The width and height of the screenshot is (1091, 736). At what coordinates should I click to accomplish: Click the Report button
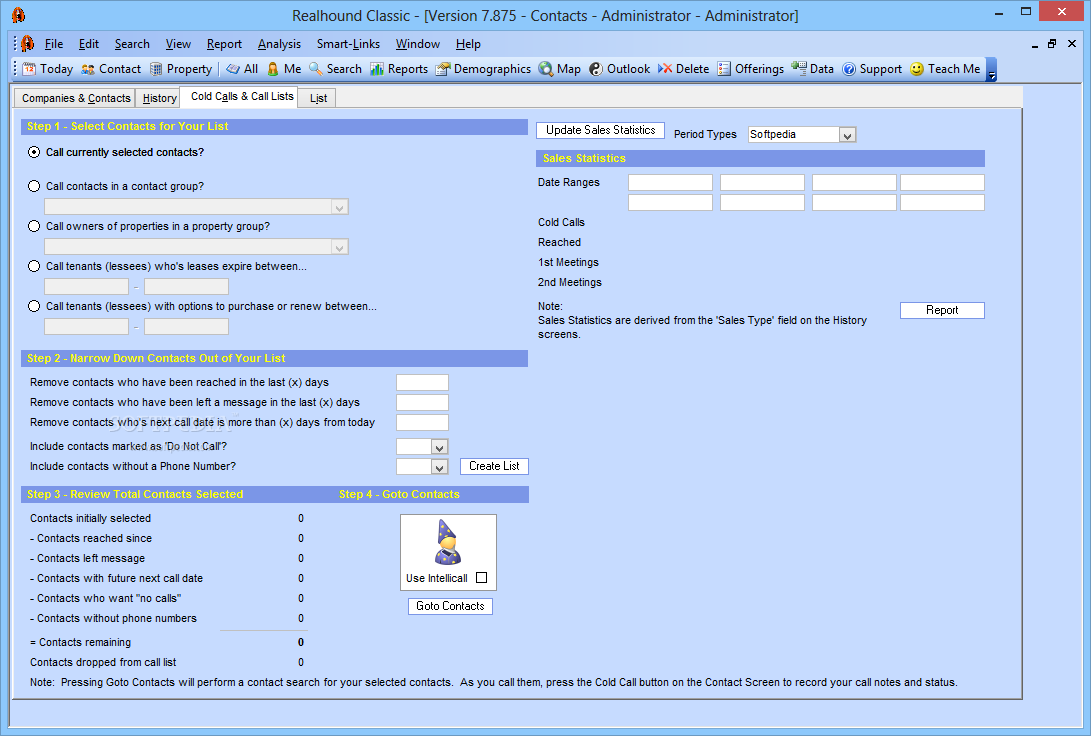(942, 310)
